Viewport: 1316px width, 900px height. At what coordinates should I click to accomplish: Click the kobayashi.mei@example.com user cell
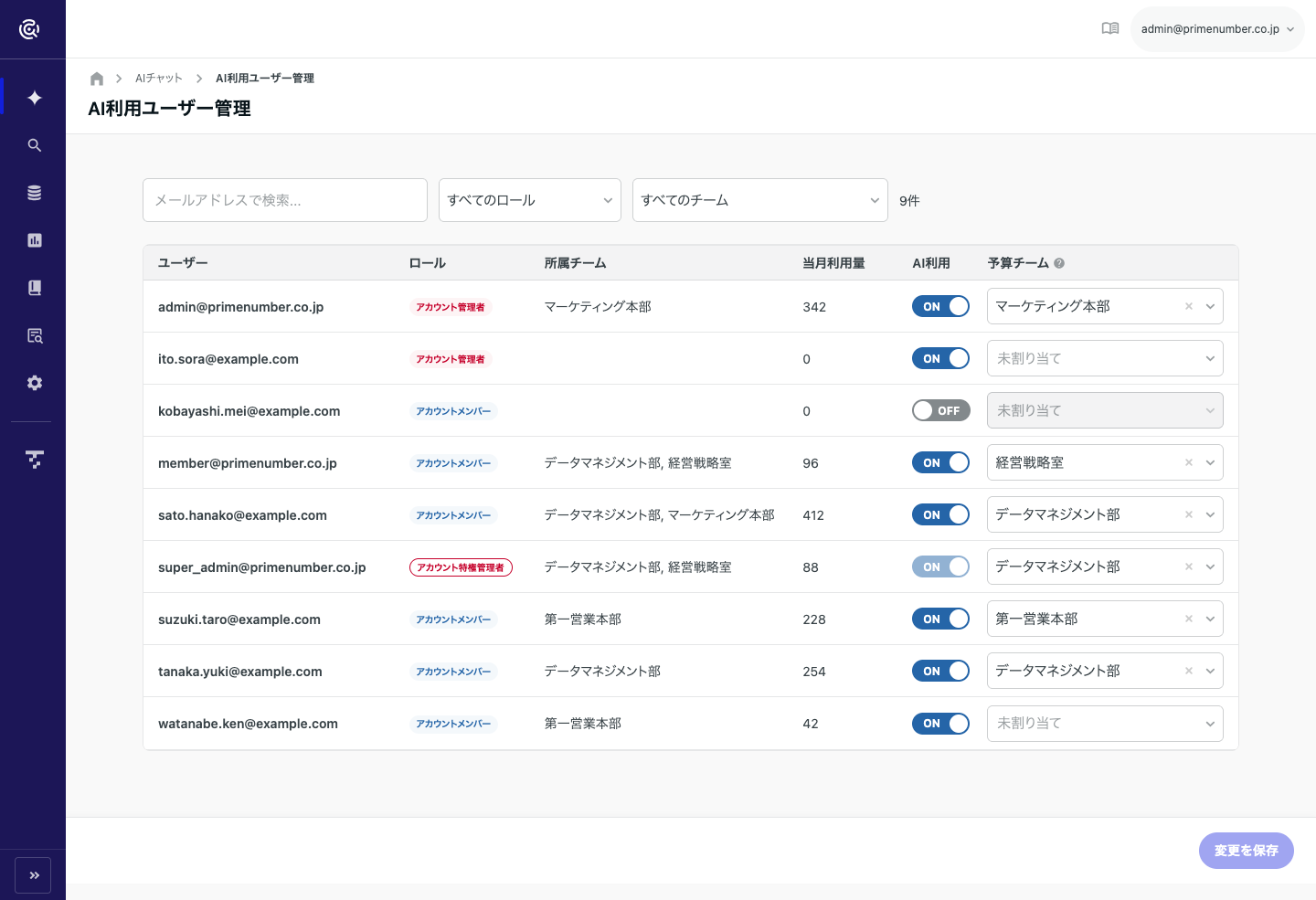tap(249, 411)
